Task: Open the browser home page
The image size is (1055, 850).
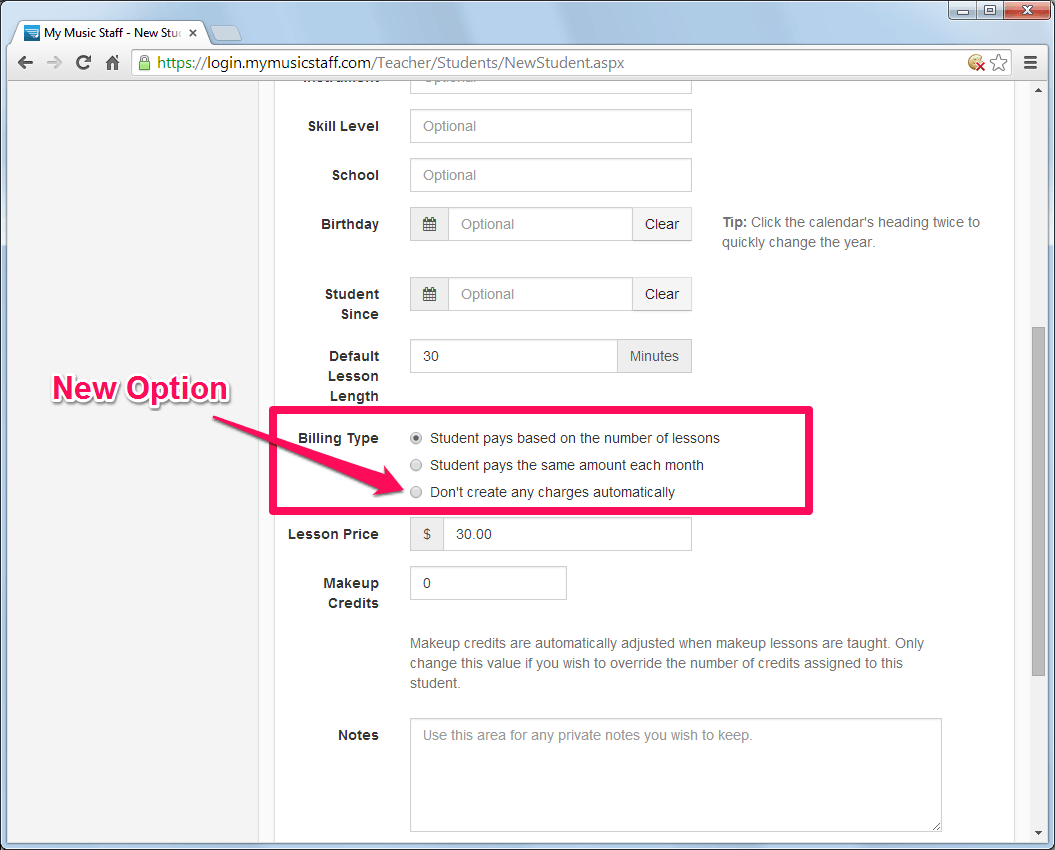Action: 112,63
